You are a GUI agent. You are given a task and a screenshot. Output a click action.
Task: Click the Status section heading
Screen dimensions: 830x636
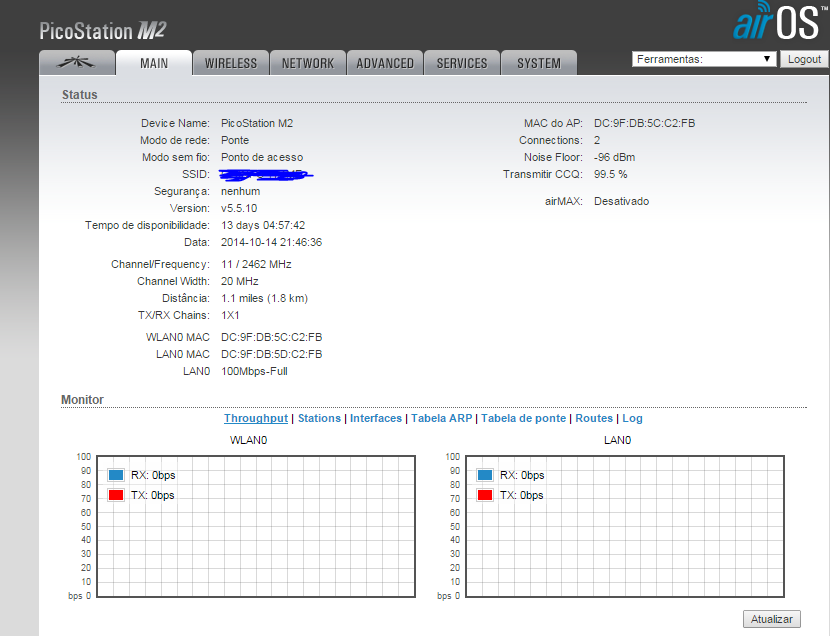(x=79, y=95)
